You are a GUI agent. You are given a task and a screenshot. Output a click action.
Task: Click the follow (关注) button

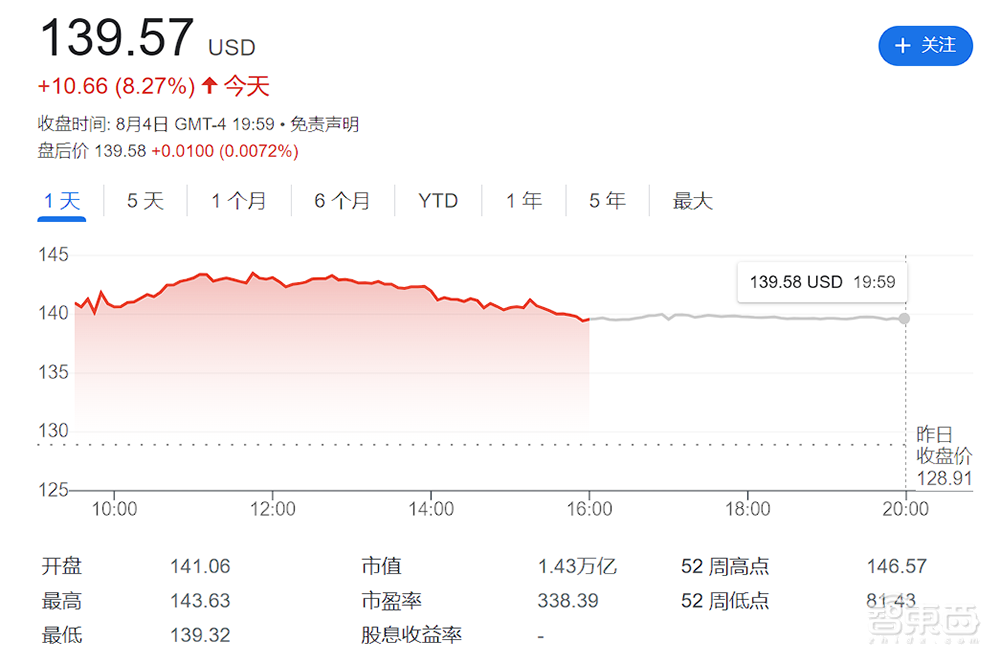pos(926,46)
